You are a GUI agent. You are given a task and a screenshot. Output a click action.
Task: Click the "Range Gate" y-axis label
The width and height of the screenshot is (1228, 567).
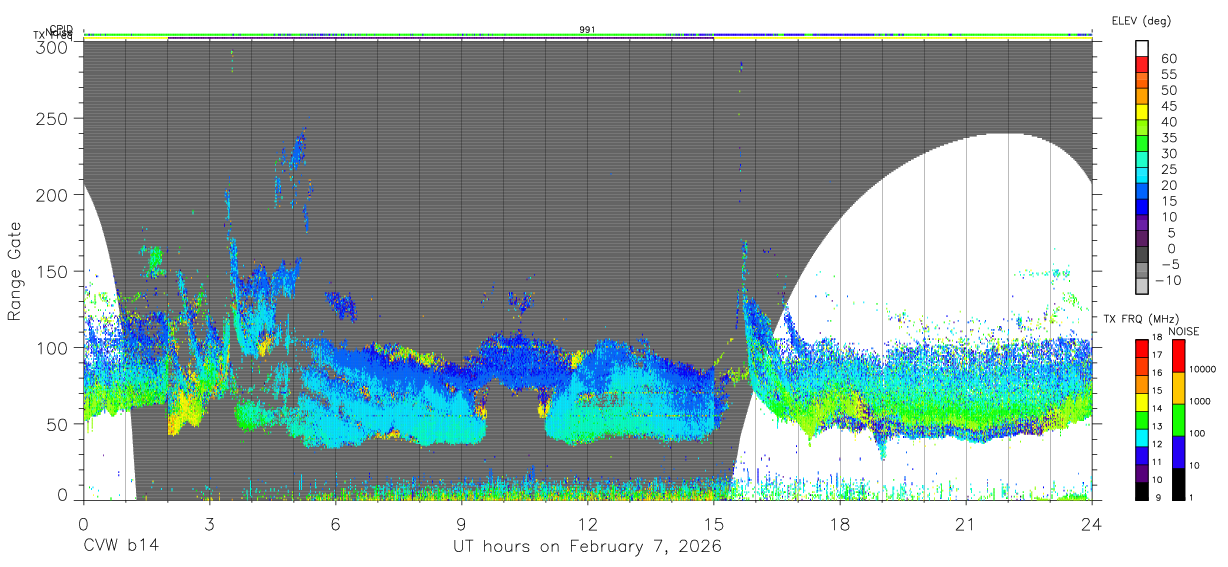pyautogui.click(x=16, y=271)
